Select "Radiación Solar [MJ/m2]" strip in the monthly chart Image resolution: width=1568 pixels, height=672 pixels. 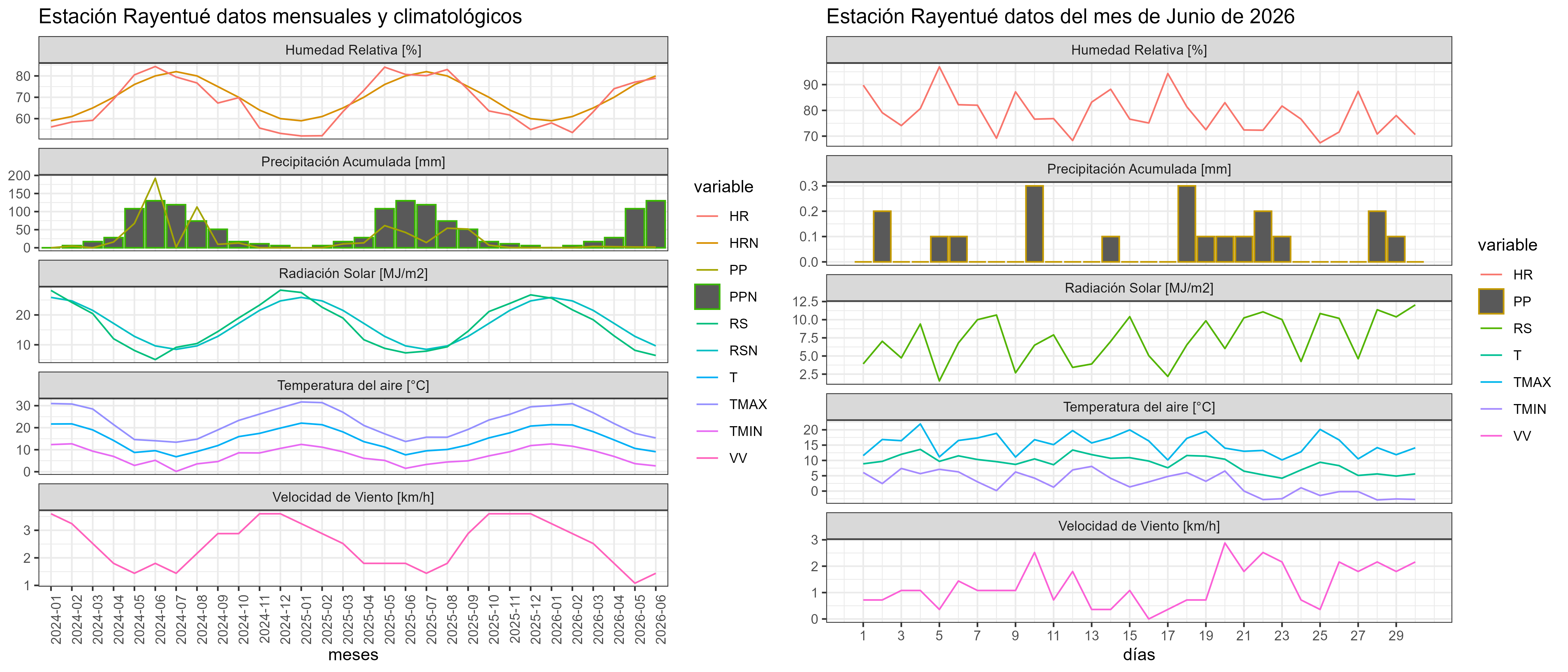353,274
